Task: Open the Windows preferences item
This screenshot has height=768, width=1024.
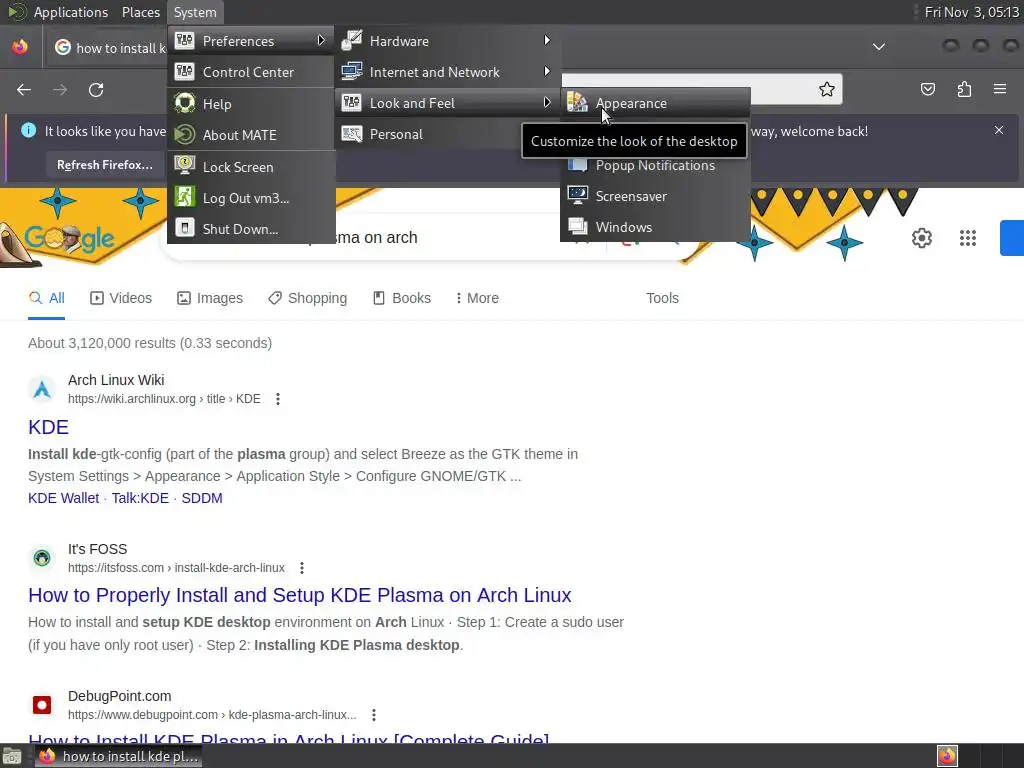Action: 655,227
